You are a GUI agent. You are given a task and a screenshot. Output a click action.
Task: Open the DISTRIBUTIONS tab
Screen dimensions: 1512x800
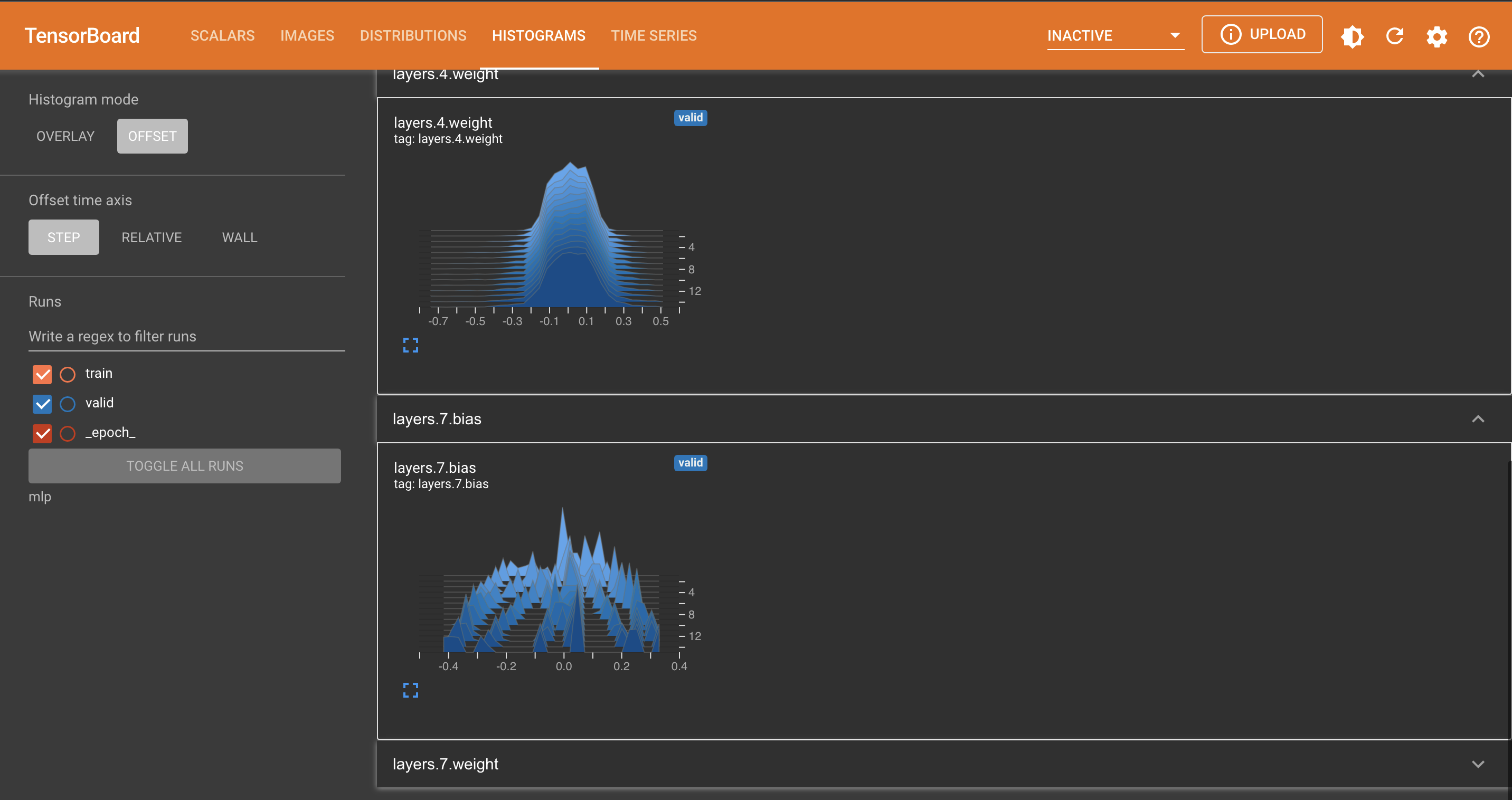coord(413,35)
